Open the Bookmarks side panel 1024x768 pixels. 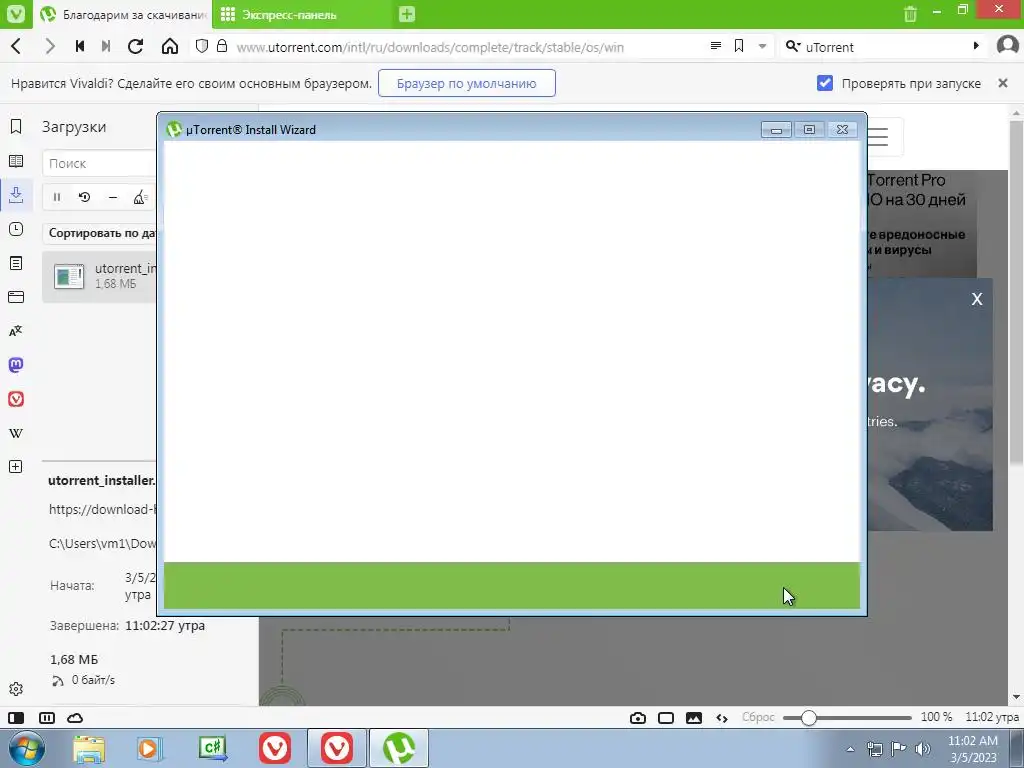click(16, 127)
